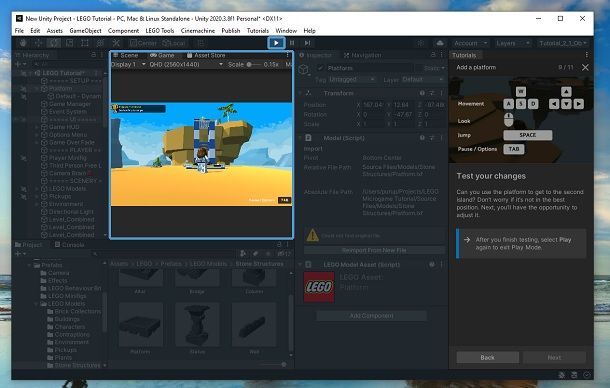Viewport: 610px width, 388px height.
Task: Switch to the Game tab
Action: point(162,55)
